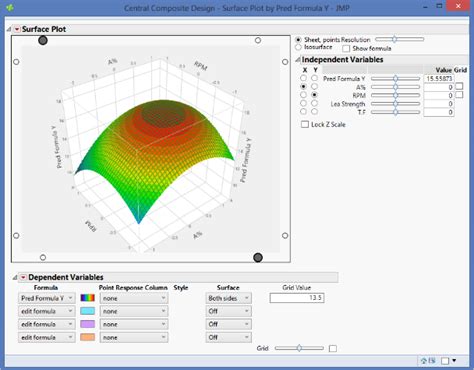Open the Both sides Surface dropdown
Screen dimensions: 474x370
click(x=228, y=298)
